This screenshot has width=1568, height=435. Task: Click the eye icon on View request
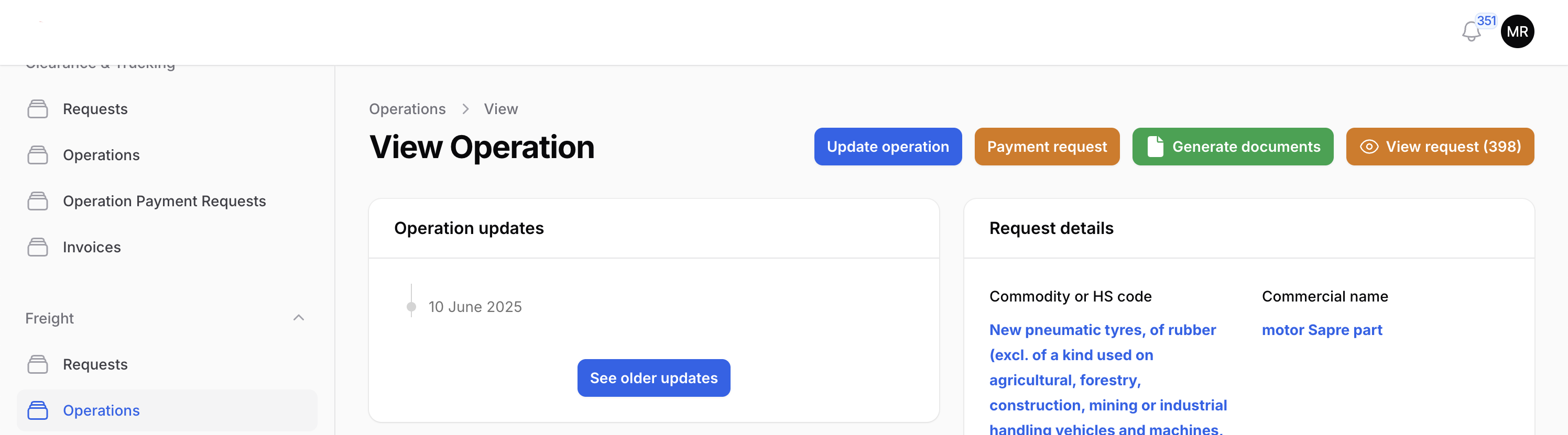1368,147
